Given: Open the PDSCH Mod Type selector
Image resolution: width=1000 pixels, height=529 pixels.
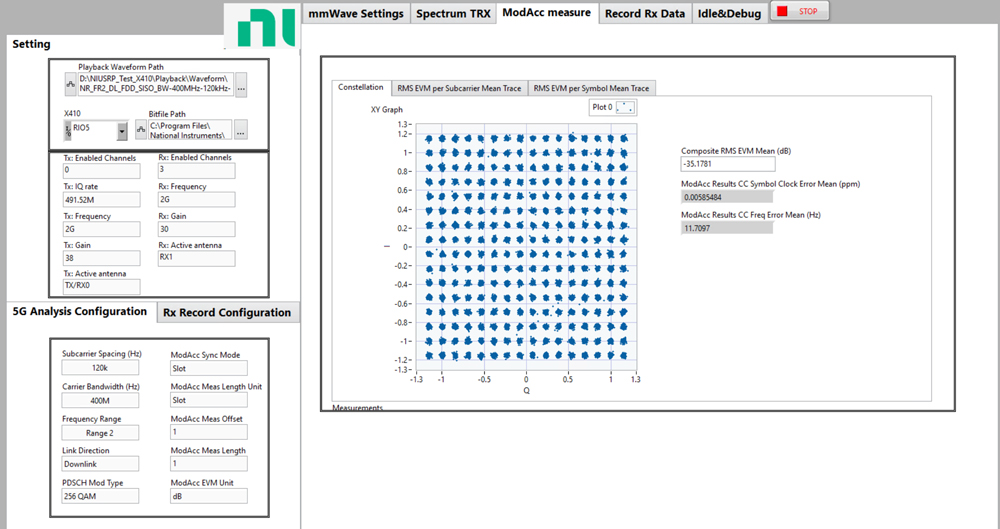Looking at the screenshot, I should pos(98,497).
